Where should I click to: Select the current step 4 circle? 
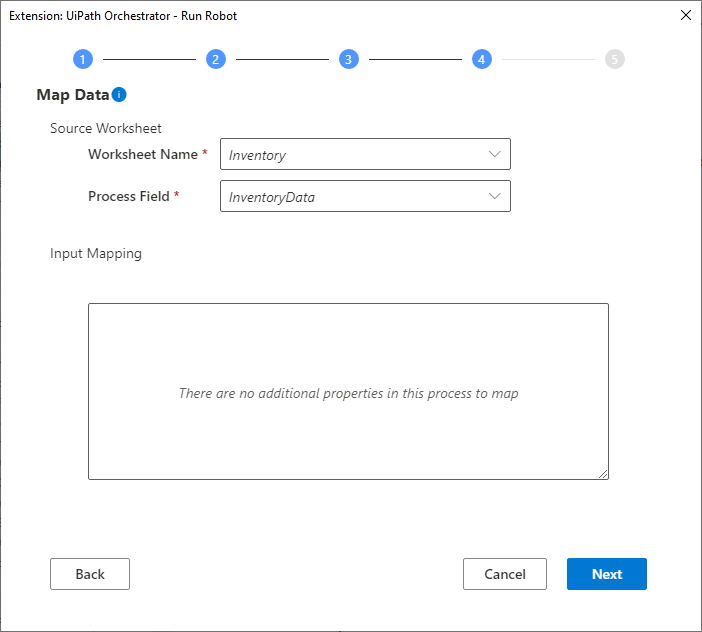(x=482, y=59)
